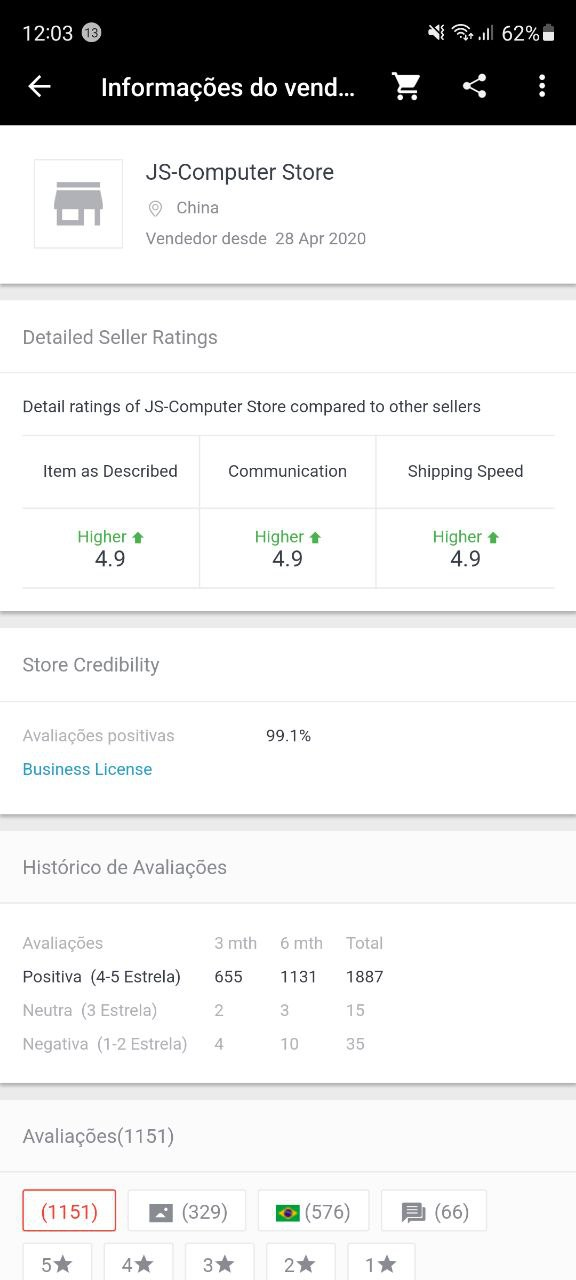Screen dimensions: 576x1280
Task: Open the Business License link
Action: (87, 769)
